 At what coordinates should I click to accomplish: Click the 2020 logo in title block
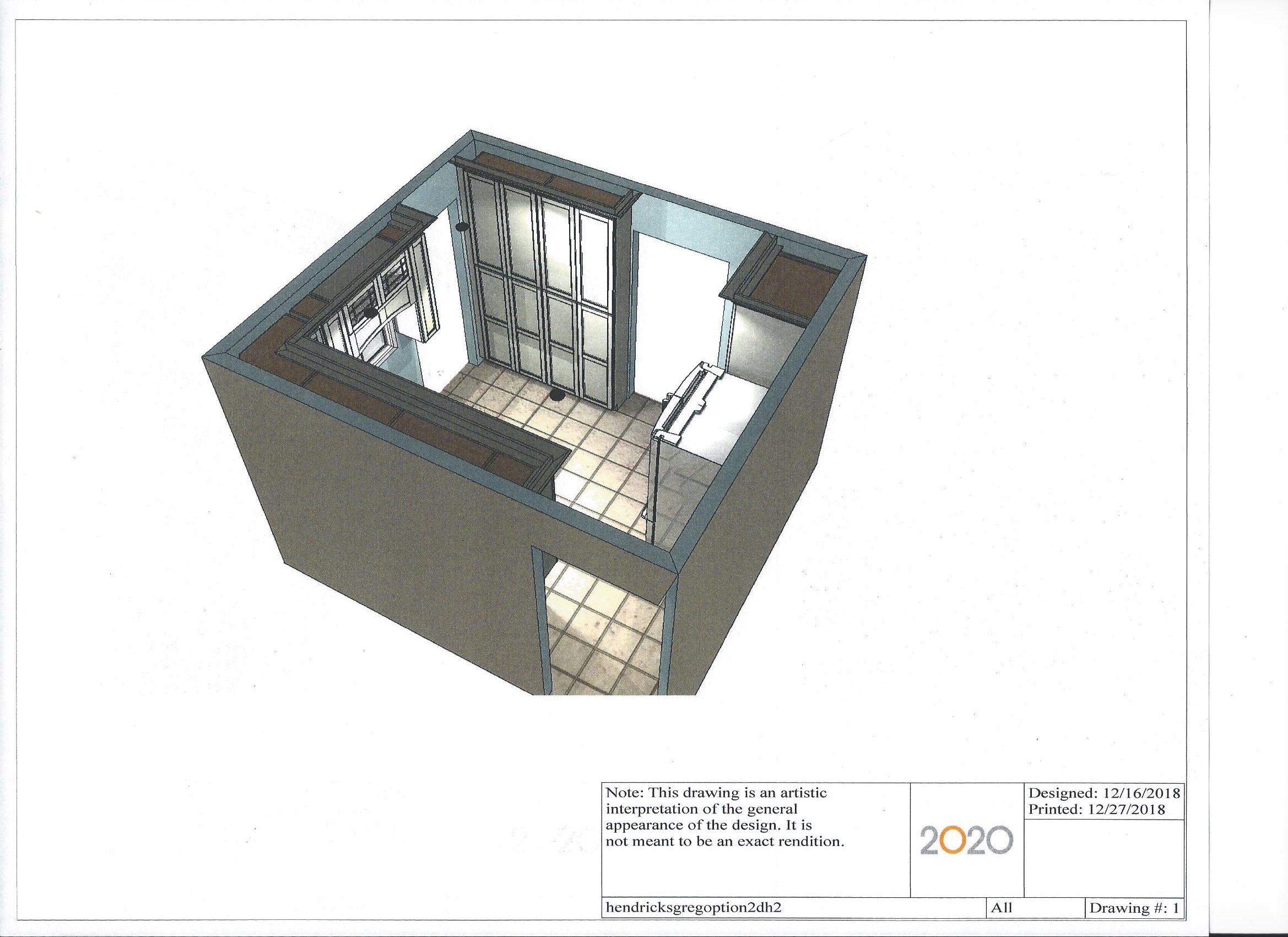click(967, 842)
